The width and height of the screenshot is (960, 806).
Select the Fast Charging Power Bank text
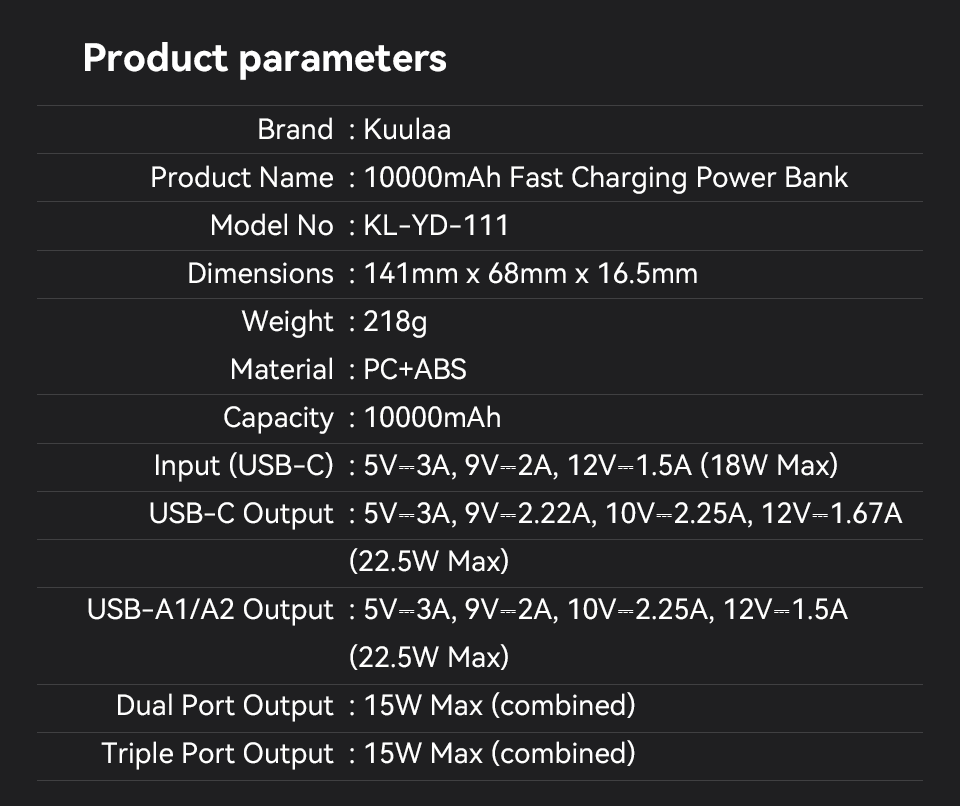(x=678, y=177)
